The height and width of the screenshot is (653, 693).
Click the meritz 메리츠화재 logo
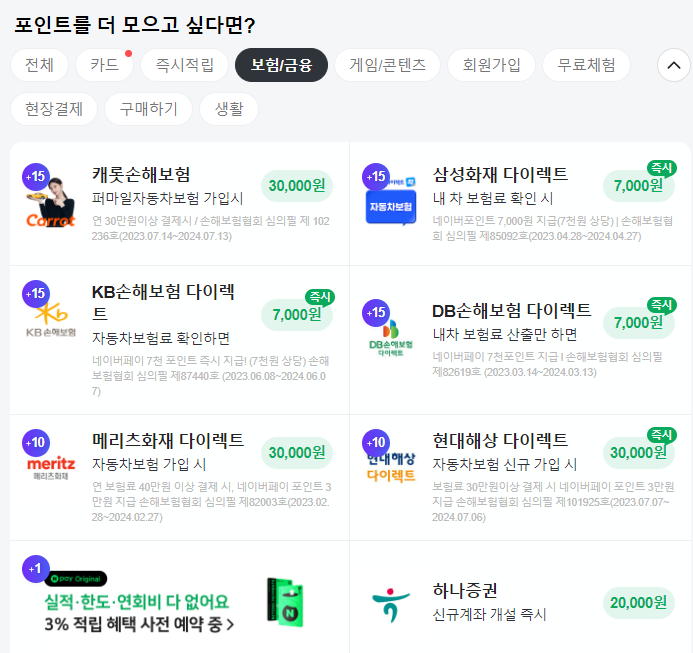pyautogui.click(x=51, y=468)
